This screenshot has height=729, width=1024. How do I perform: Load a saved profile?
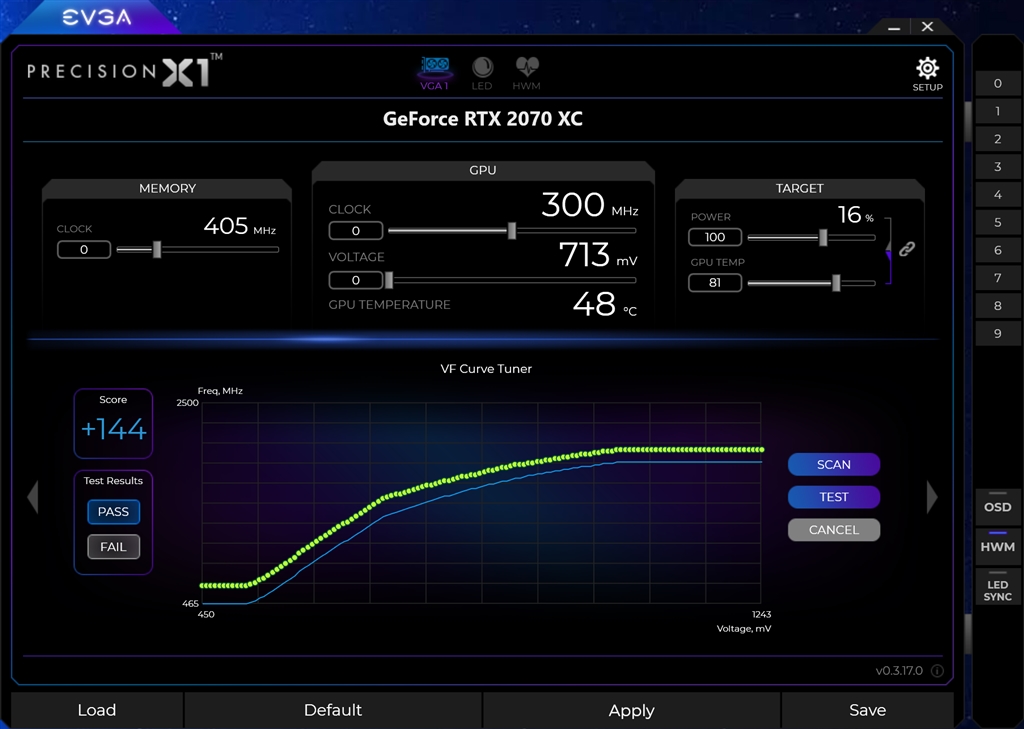coord(97,710)
